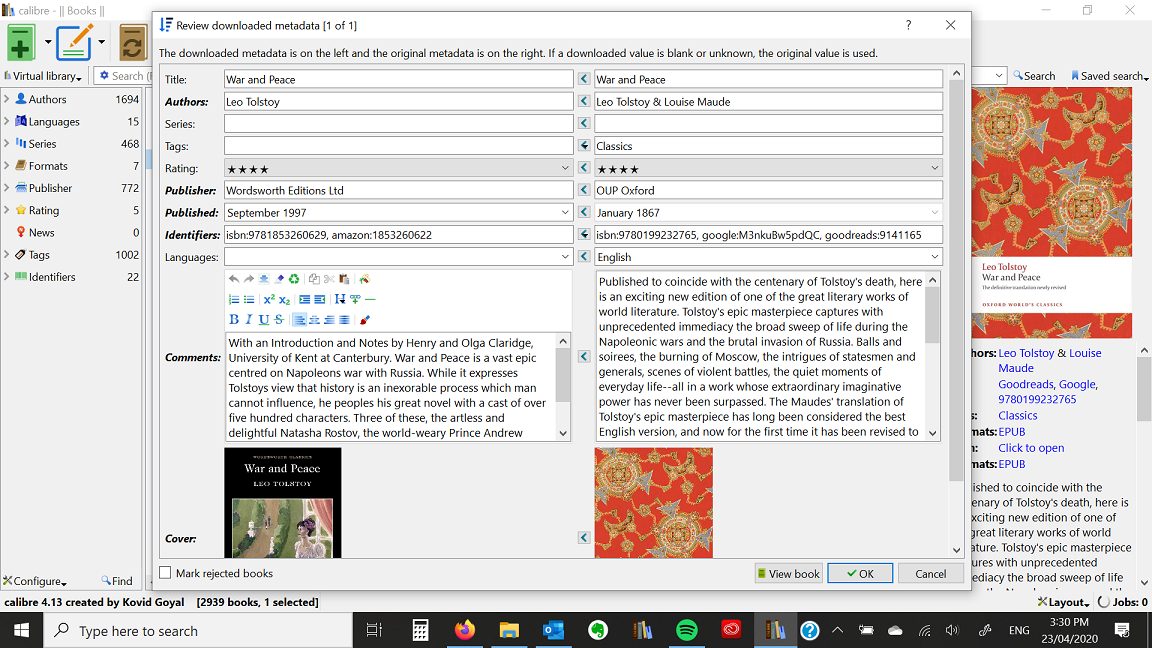Apply ordered numbered list formatting
Screen dimensions: 1152x648
tap(234, 299)
